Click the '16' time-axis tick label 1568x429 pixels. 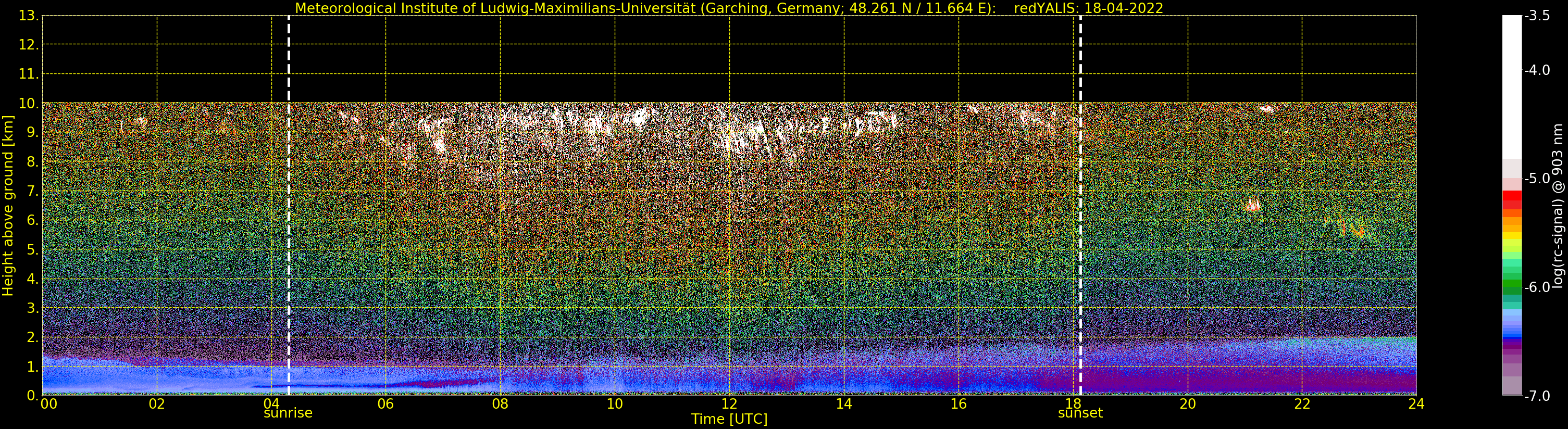pyautogui.click(x=959, y=403)
